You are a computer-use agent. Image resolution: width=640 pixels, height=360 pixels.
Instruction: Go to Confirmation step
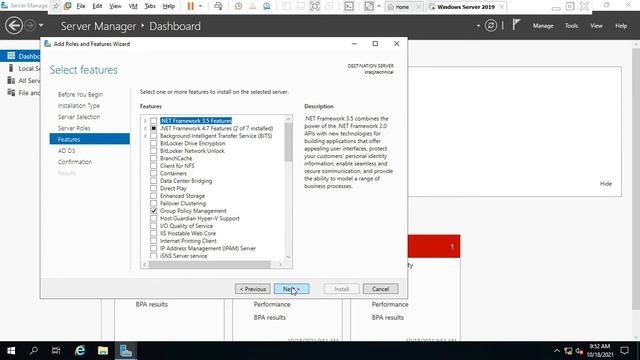[x=75, y=162]
